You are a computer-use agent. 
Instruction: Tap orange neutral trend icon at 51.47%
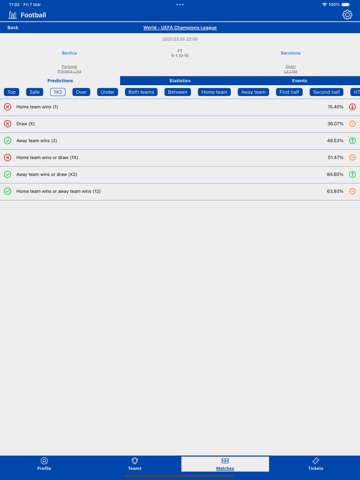pos(352,157)
